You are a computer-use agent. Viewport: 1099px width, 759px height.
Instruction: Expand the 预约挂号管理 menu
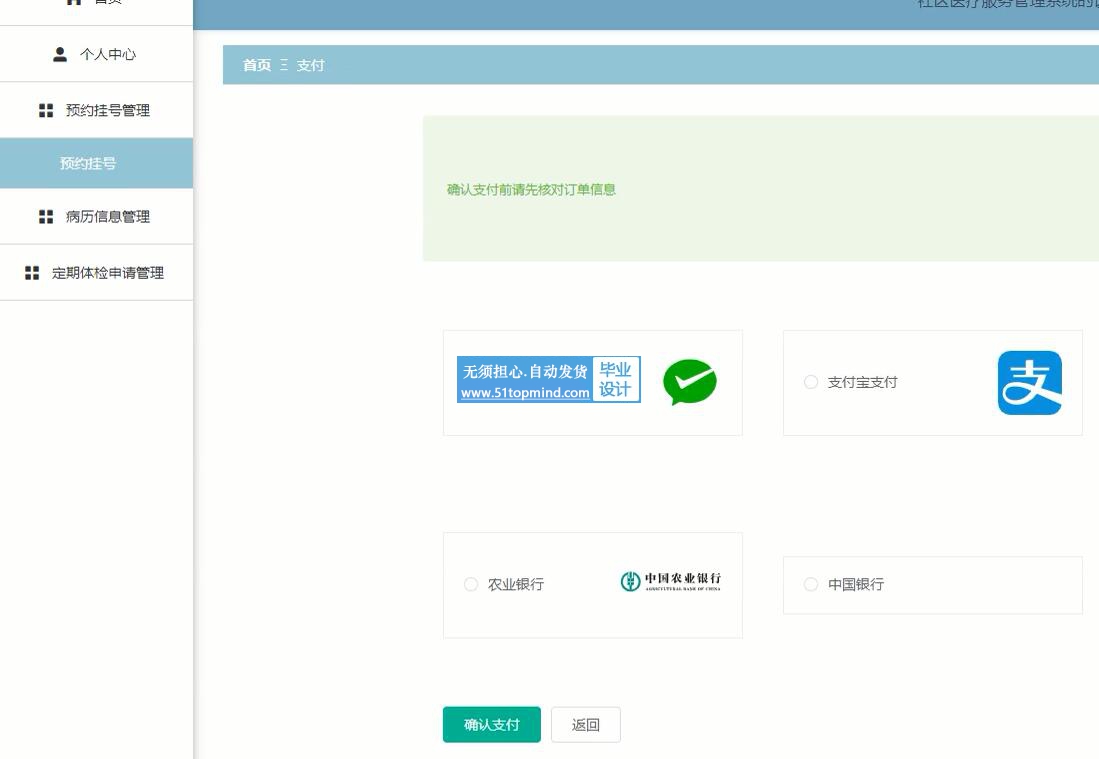point(96,110)
